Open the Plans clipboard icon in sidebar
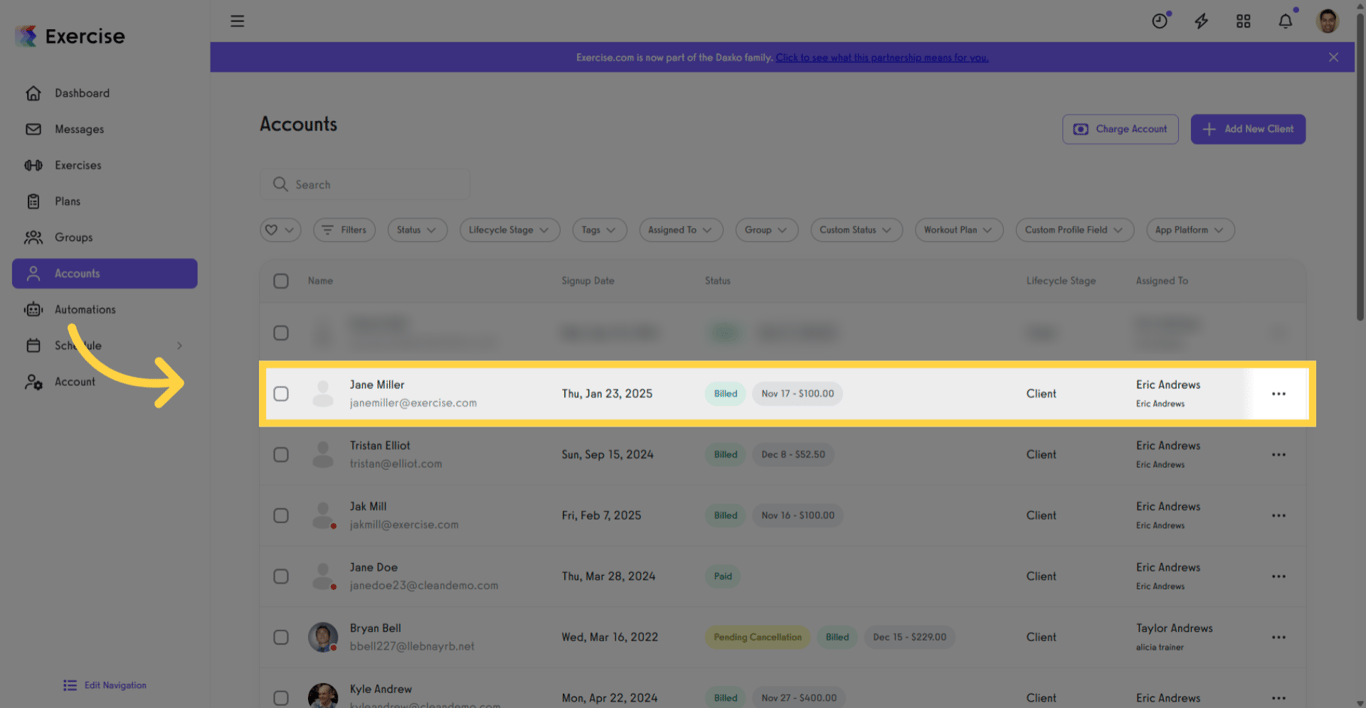 point(35,201)
